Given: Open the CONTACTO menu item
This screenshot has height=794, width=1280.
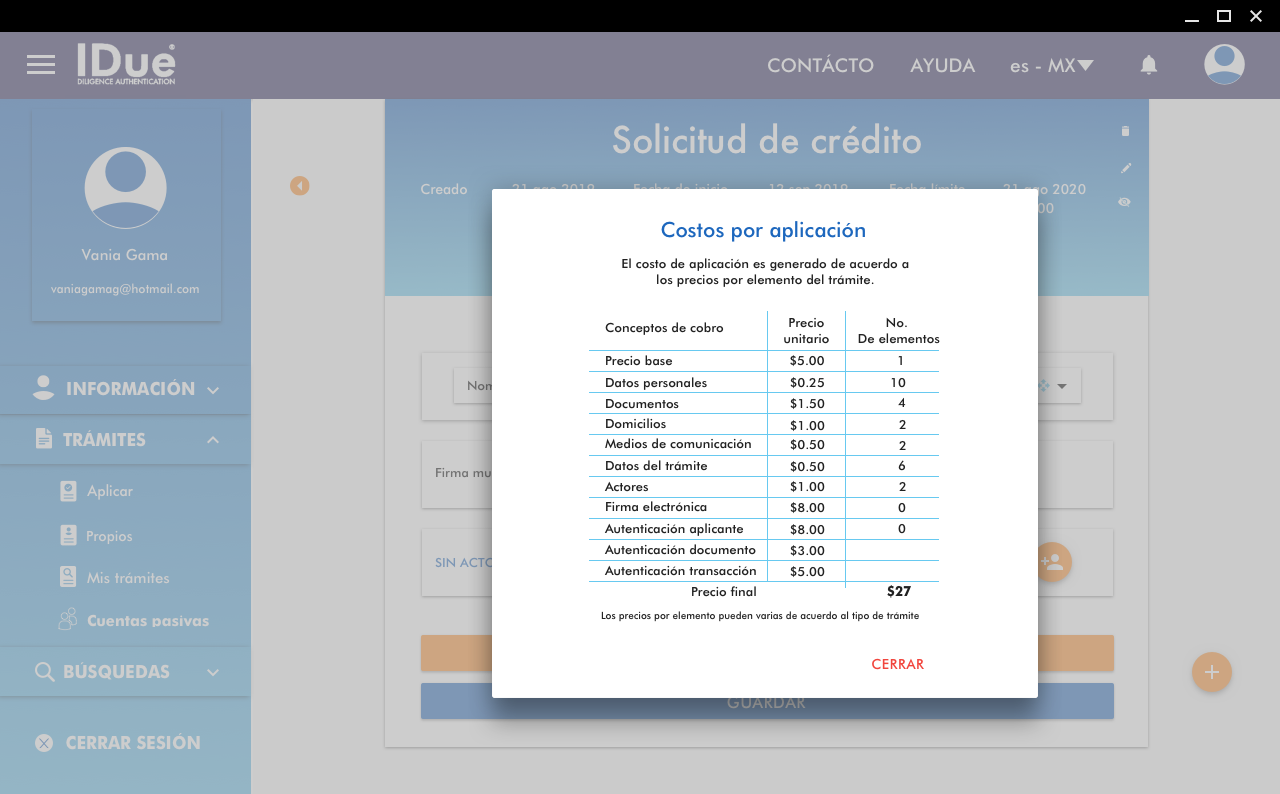Looking at the screenshot, I should point(820,66).
